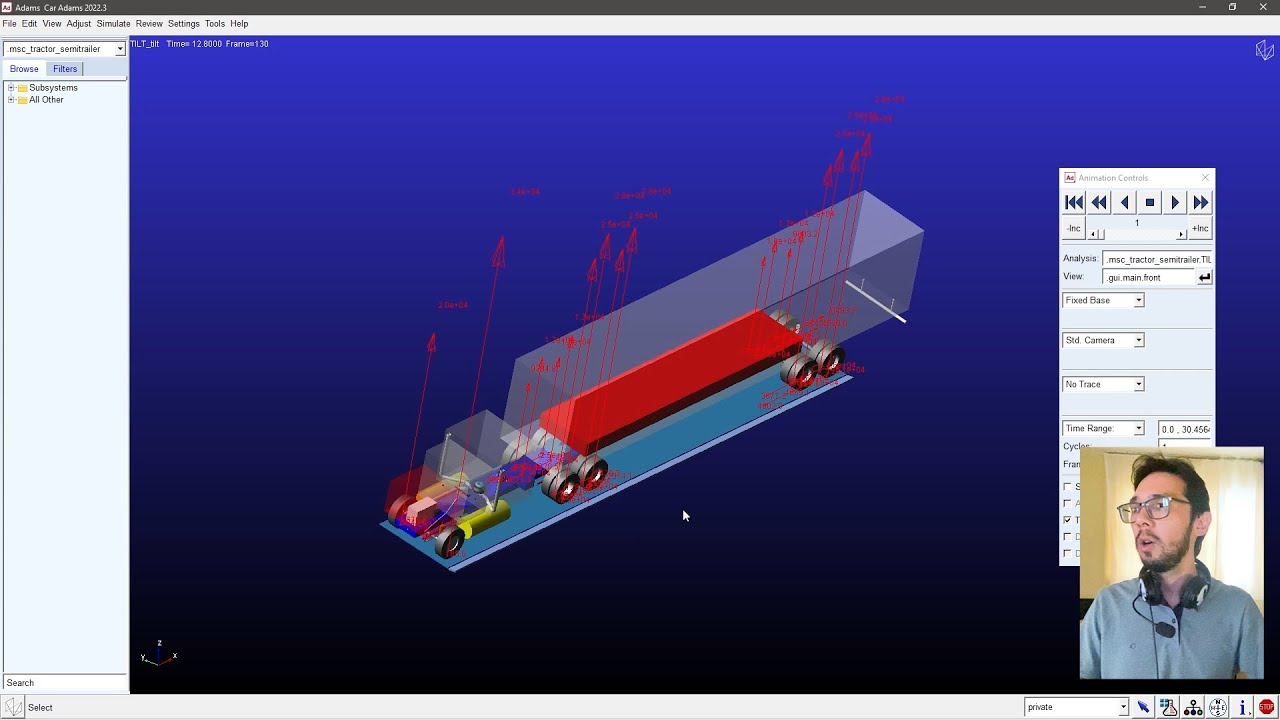Click the Search field
1280x720 pixels.
click(x=65, y=683)
